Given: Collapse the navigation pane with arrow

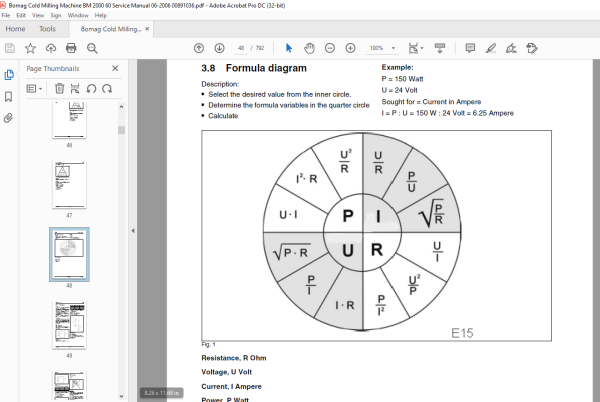Looking at the screenshot, I should (x=133, y=231).
